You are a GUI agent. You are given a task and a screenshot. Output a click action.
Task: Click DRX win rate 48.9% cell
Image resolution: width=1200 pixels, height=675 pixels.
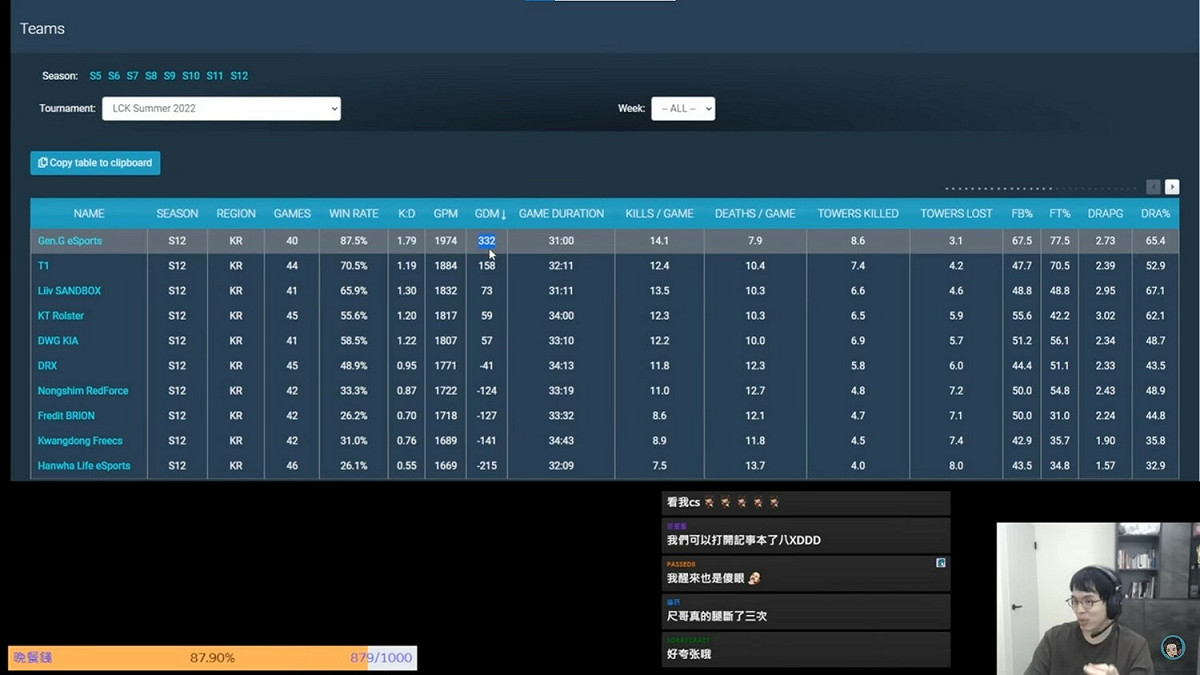354,366
